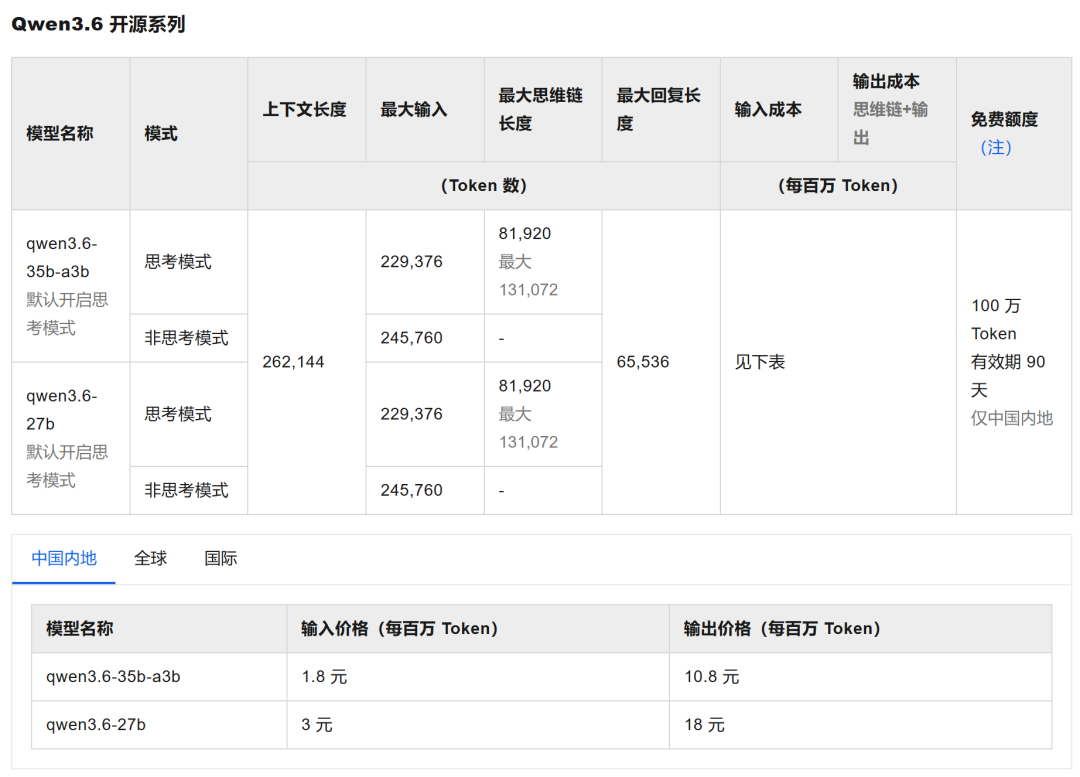Click the 18 元 output price cell
This screenshot has height=777, width=1080.
(x=705, y=725)
